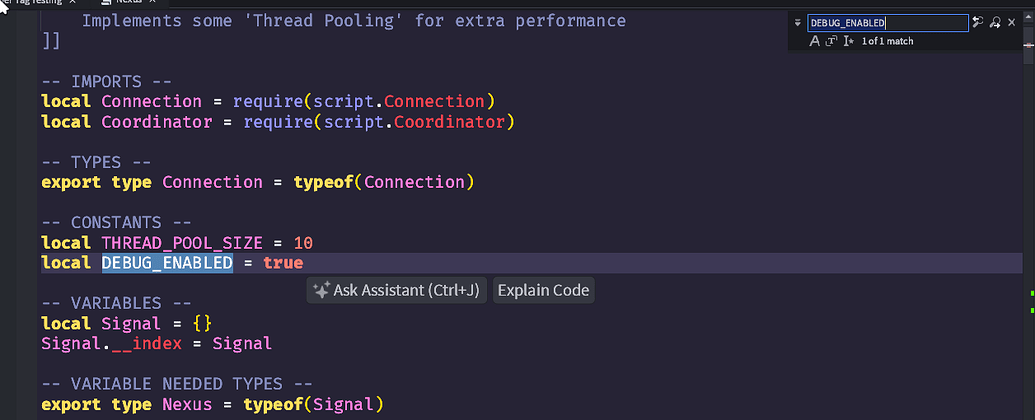This screenshot has height=420, width=1035.
Task: Toggle Whole Word search option
Action: pyautogui.click(x=831, y=41)
